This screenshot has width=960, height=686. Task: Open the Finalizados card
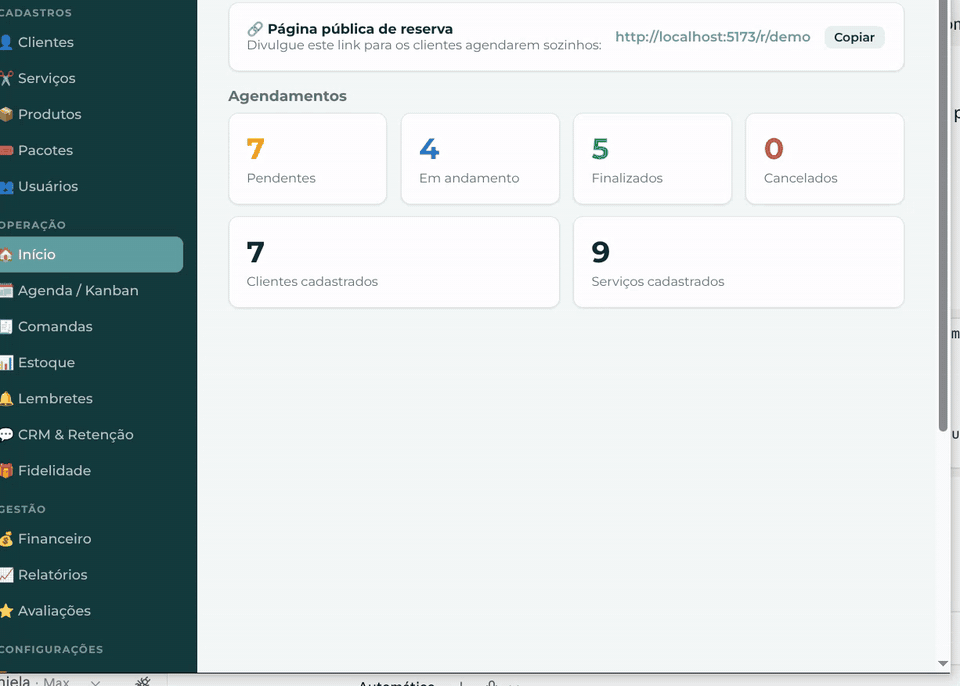click(x=652, y=159)
